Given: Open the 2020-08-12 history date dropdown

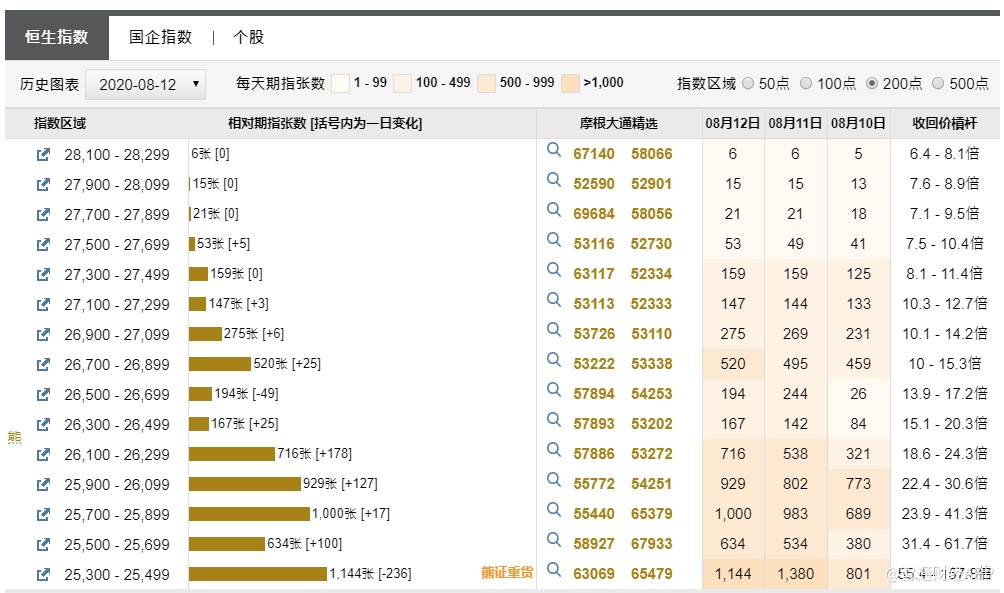Looking at the screenshot, I should coord(146,85).
